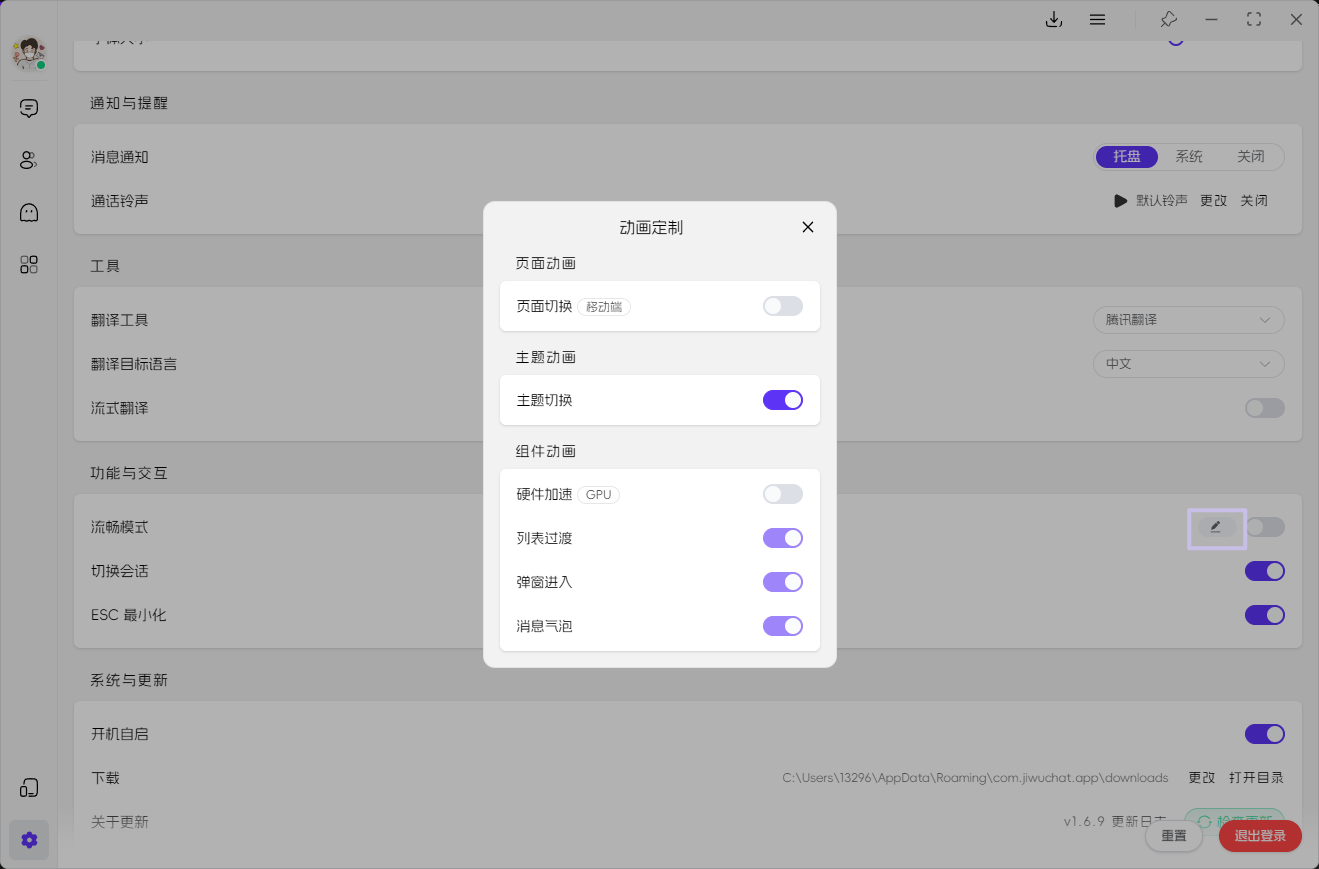Screen dimensions: 1319x869
Task: Click the user avatar in sidebar
Action: [x=29, y=53]
